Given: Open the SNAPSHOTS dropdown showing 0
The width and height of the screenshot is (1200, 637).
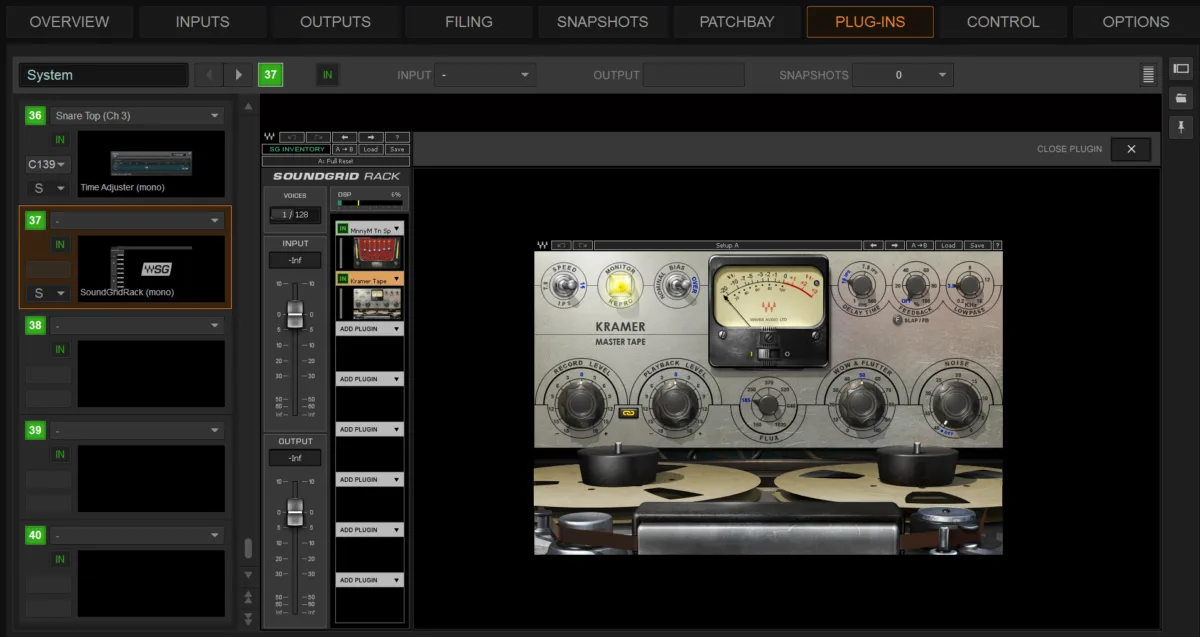Looking at the screenshot, I should 903,75.
